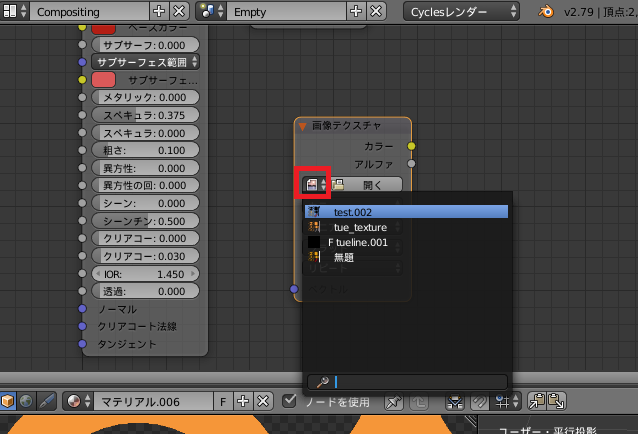Image resolution: width=638 pixels, height=434 pixels.
Task: Click the 異方性: 0.000 slider
Action: (x=146, y=168)
